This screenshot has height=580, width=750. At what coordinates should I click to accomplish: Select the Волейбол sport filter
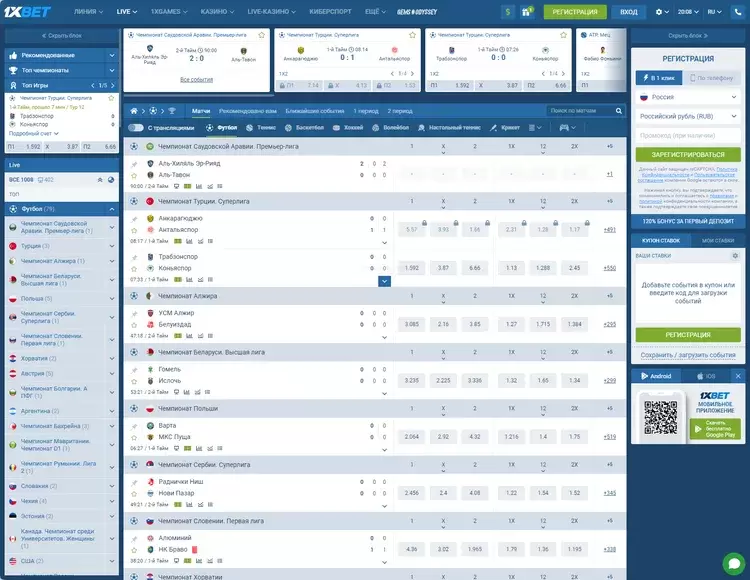tap(390, 128)
